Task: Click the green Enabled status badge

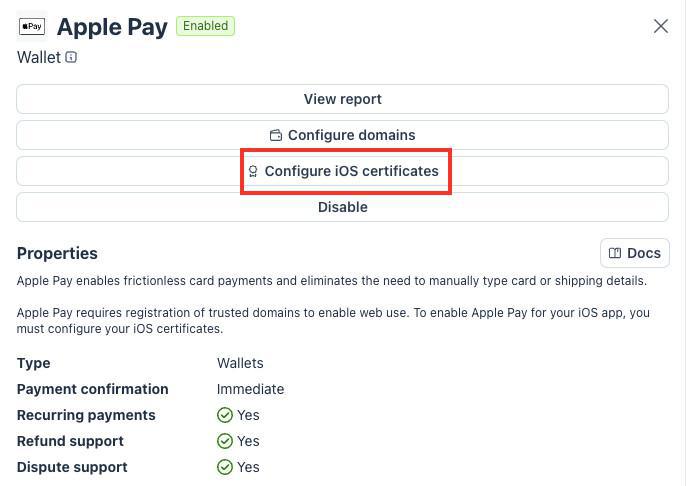Action: coord(205,26)
